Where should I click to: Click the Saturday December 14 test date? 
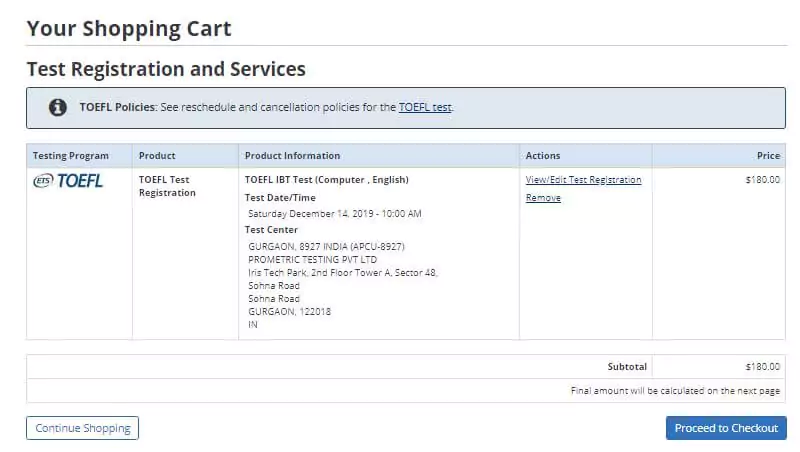click(334, 214)
